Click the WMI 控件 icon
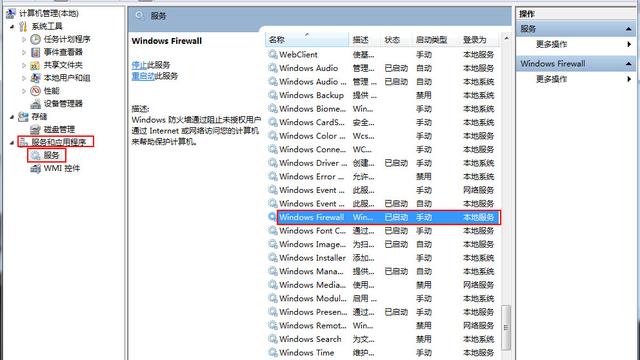 (36, 168)
